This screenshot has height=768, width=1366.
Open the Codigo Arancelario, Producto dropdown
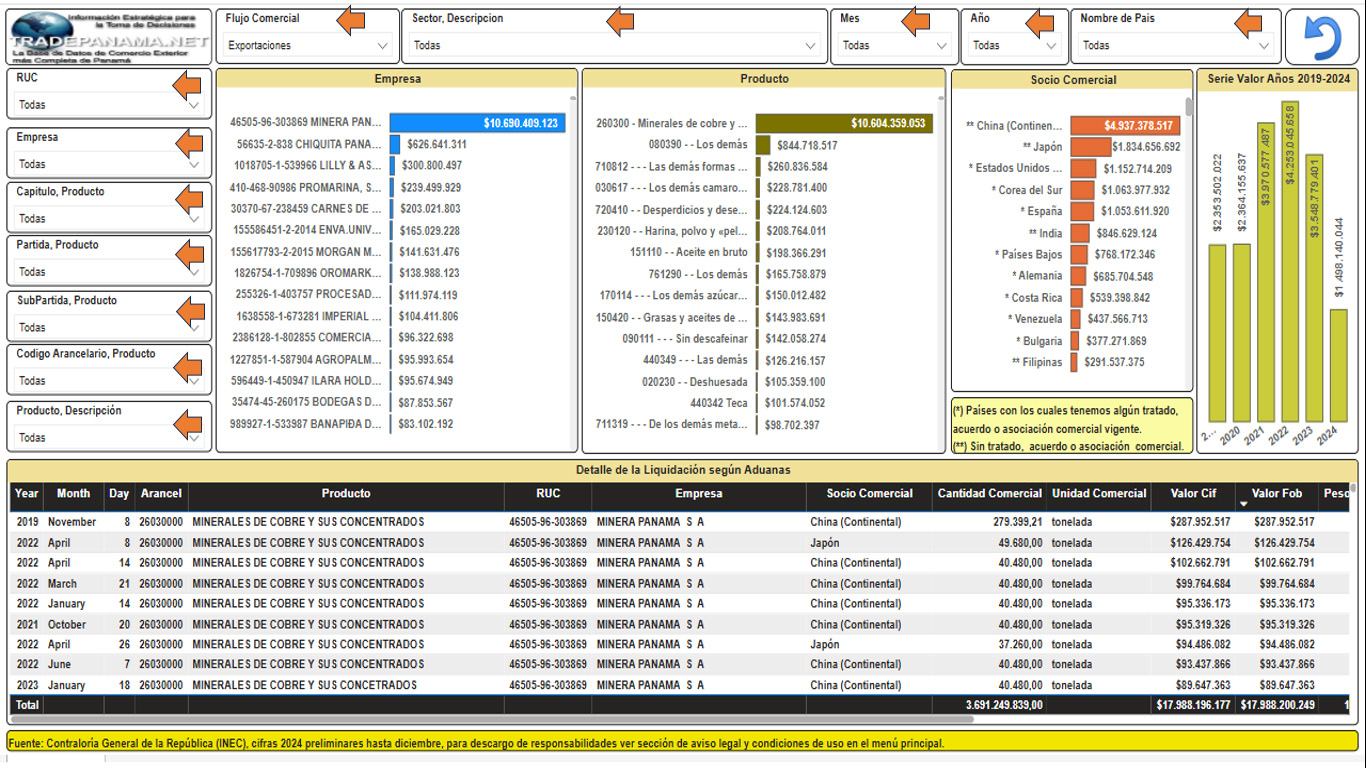coord(109,381)
